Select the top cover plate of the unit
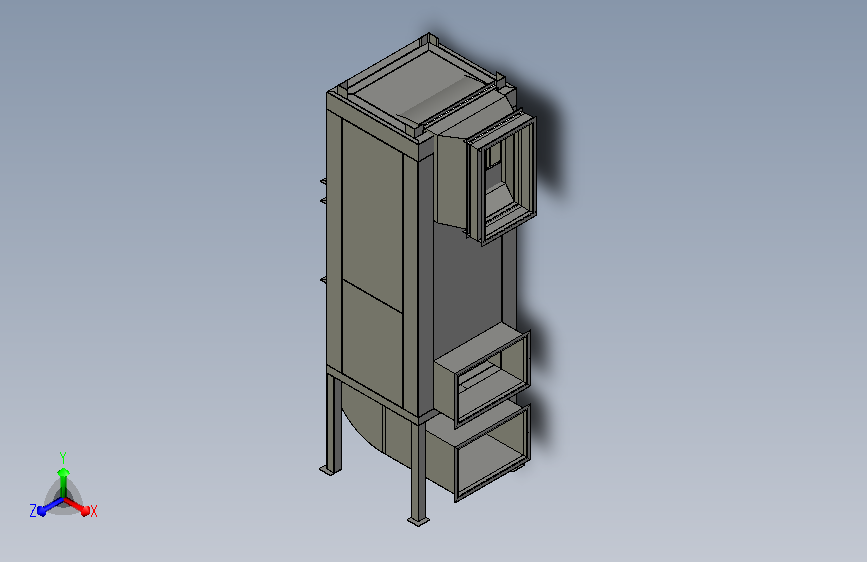 [x=420, y=87]
